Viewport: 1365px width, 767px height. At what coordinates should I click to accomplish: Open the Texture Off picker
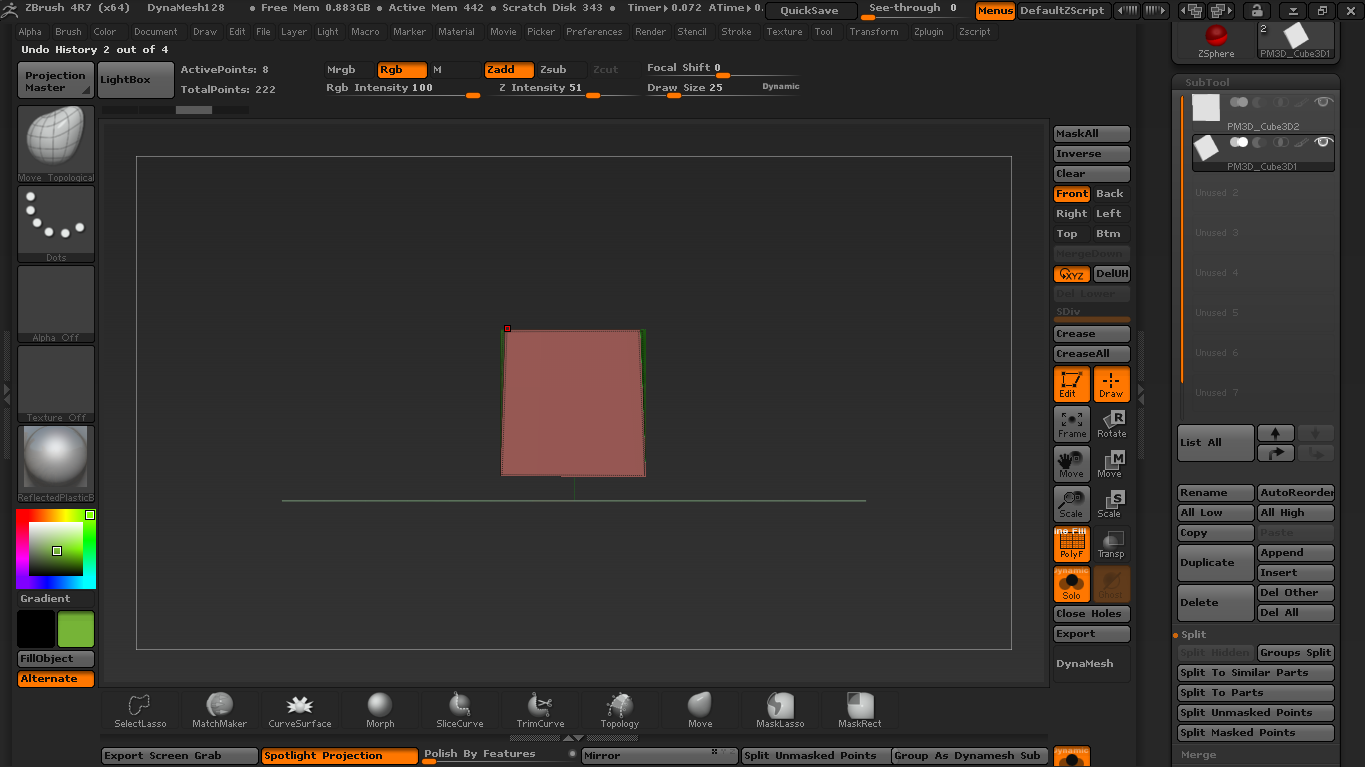click(56, 384)
